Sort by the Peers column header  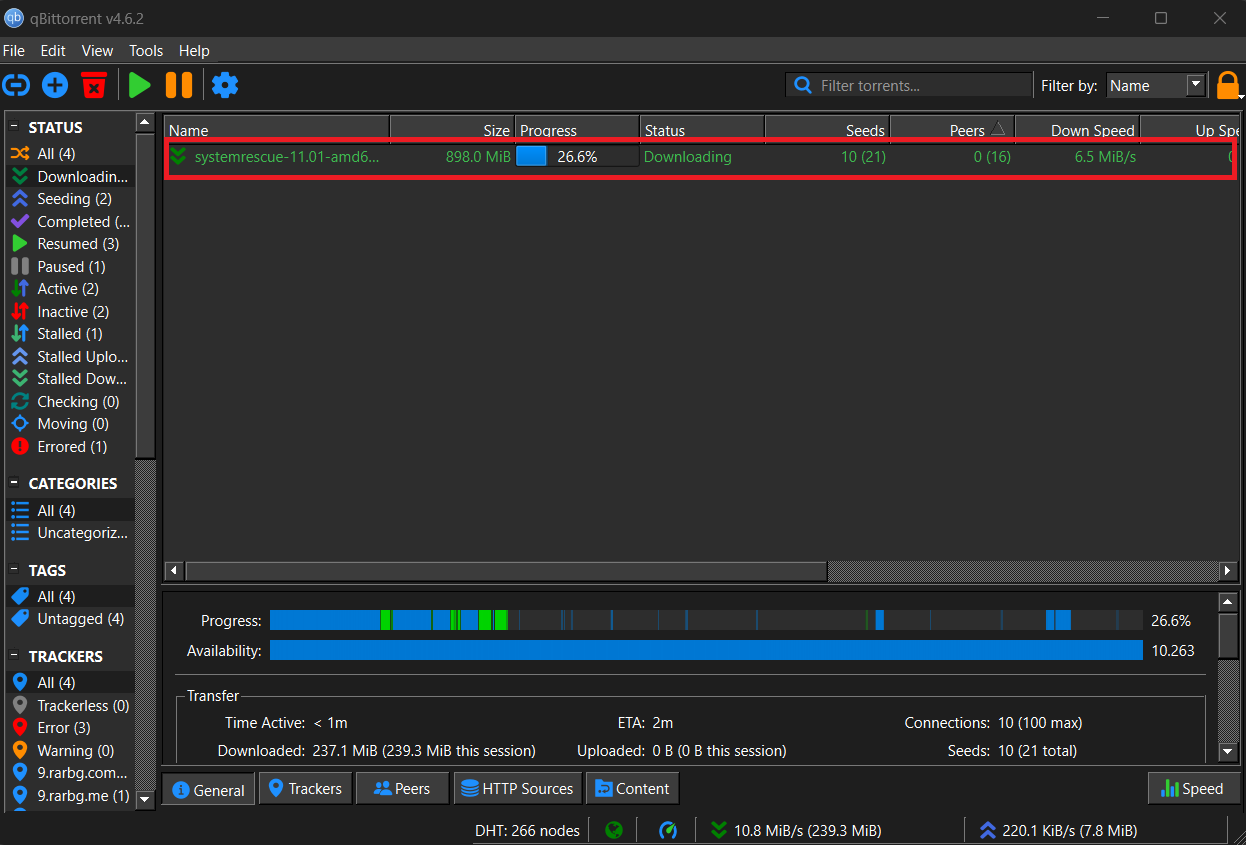pyautogui.click(x=952, y=130)
